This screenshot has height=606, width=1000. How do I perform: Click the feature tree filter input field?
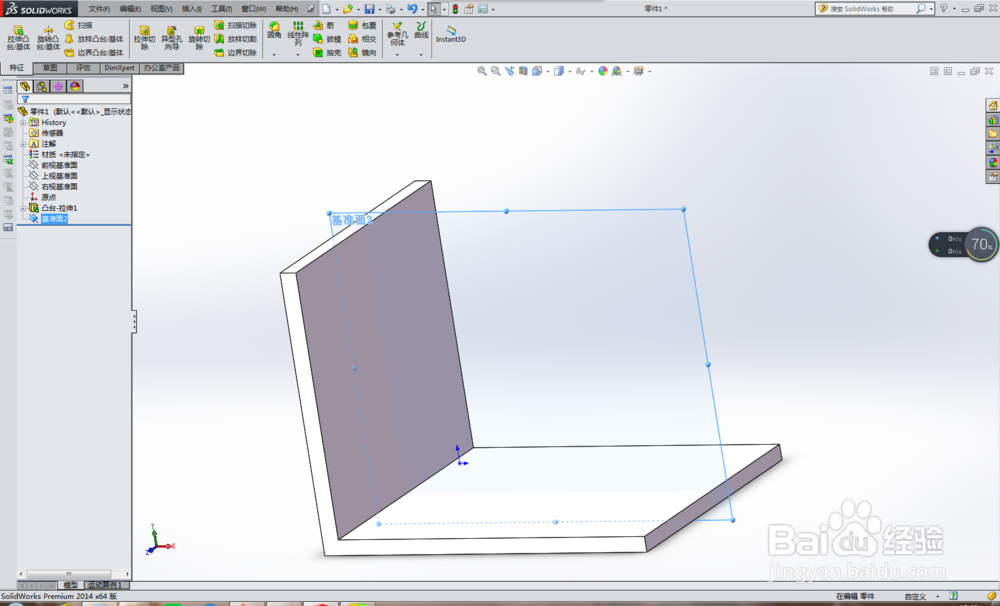[x=75, y=99]
